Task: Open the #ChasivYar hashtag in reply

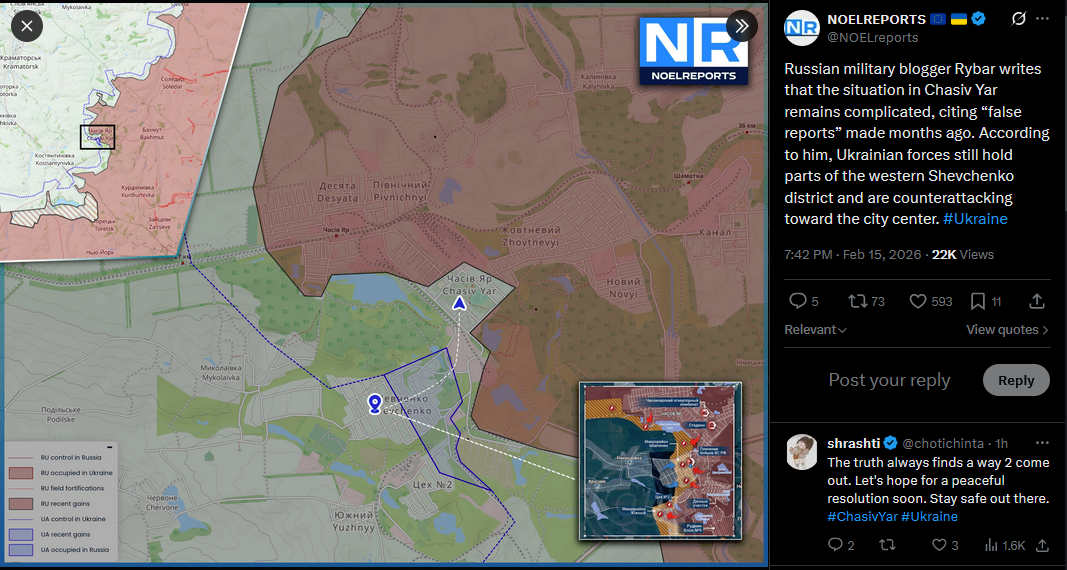Action: 862,516
